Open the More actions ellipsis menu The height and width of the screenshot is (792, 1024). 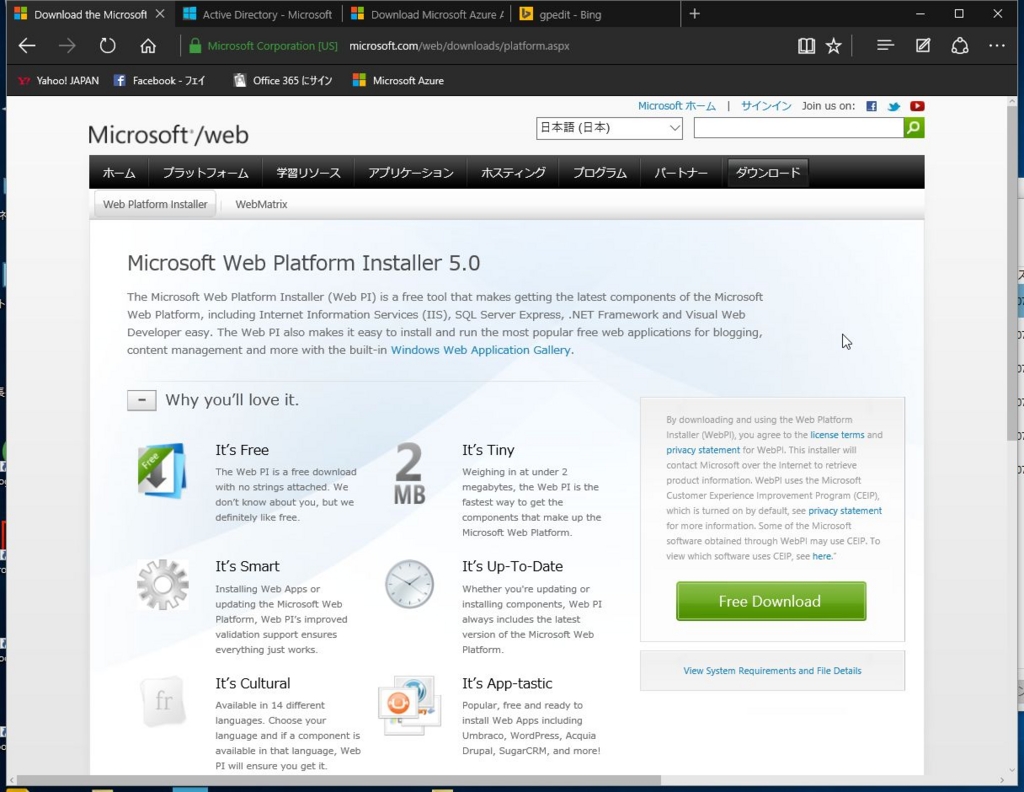(997, 46)
